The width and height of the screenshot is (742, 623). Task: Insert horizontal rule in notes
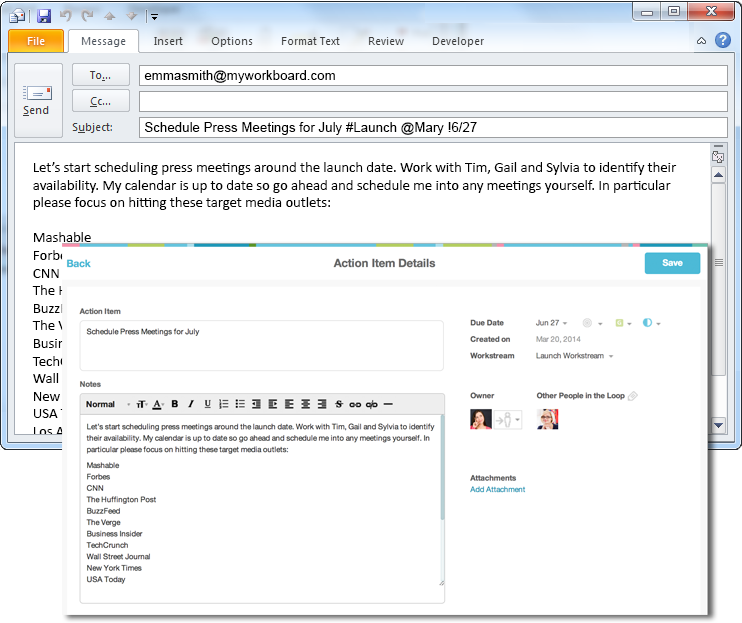coord(388,404)
